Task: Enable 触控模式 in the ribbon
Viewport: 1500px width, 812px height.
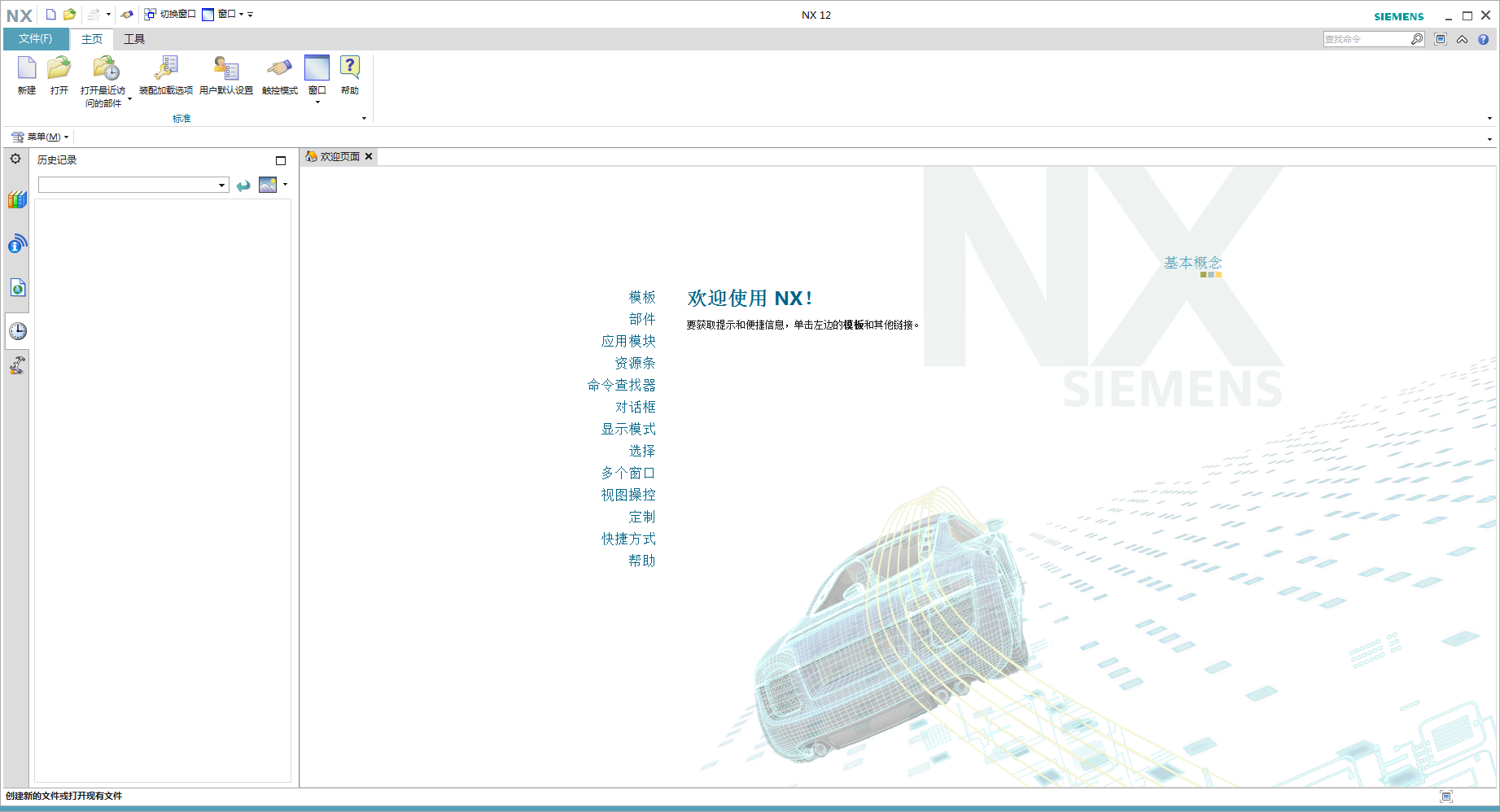Action: [x=278, y=77]
